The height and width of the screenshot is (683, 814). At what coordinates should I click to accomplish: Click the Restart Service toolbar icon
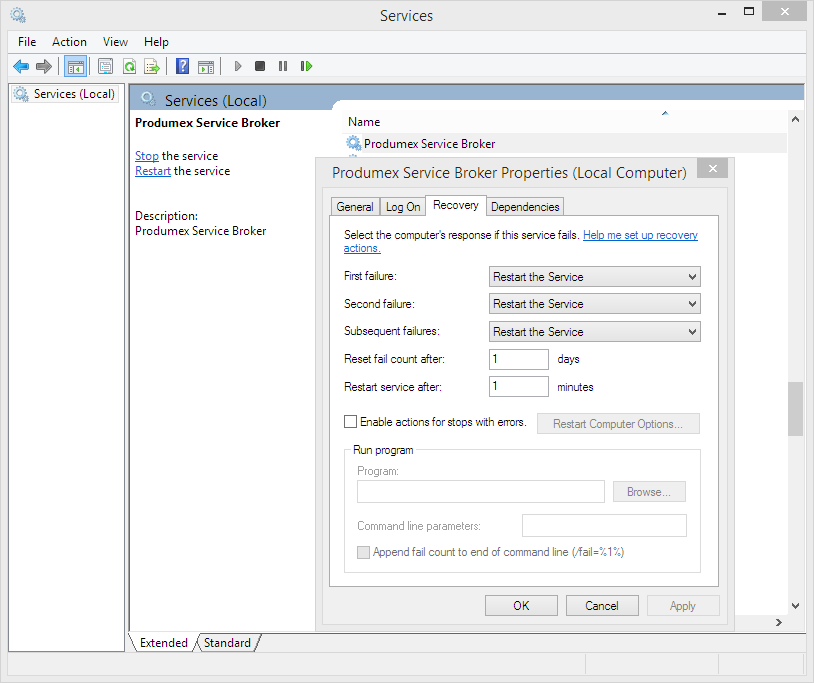pos(306,66)
